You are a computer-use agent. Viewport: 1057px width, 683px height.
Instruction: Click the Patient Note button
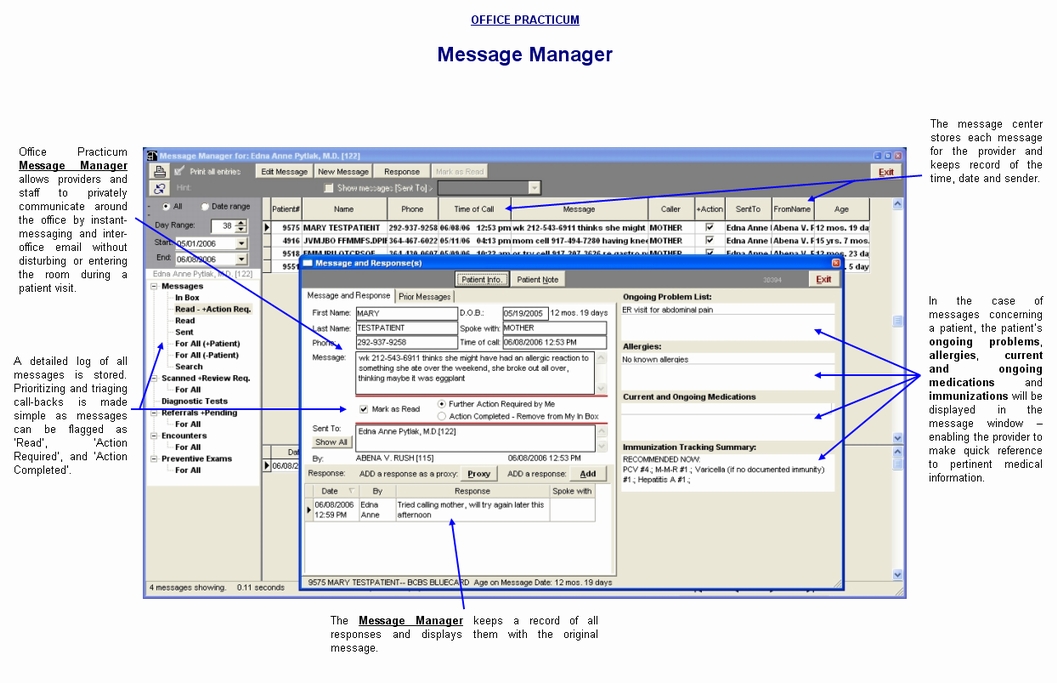(x=537, y=279)
